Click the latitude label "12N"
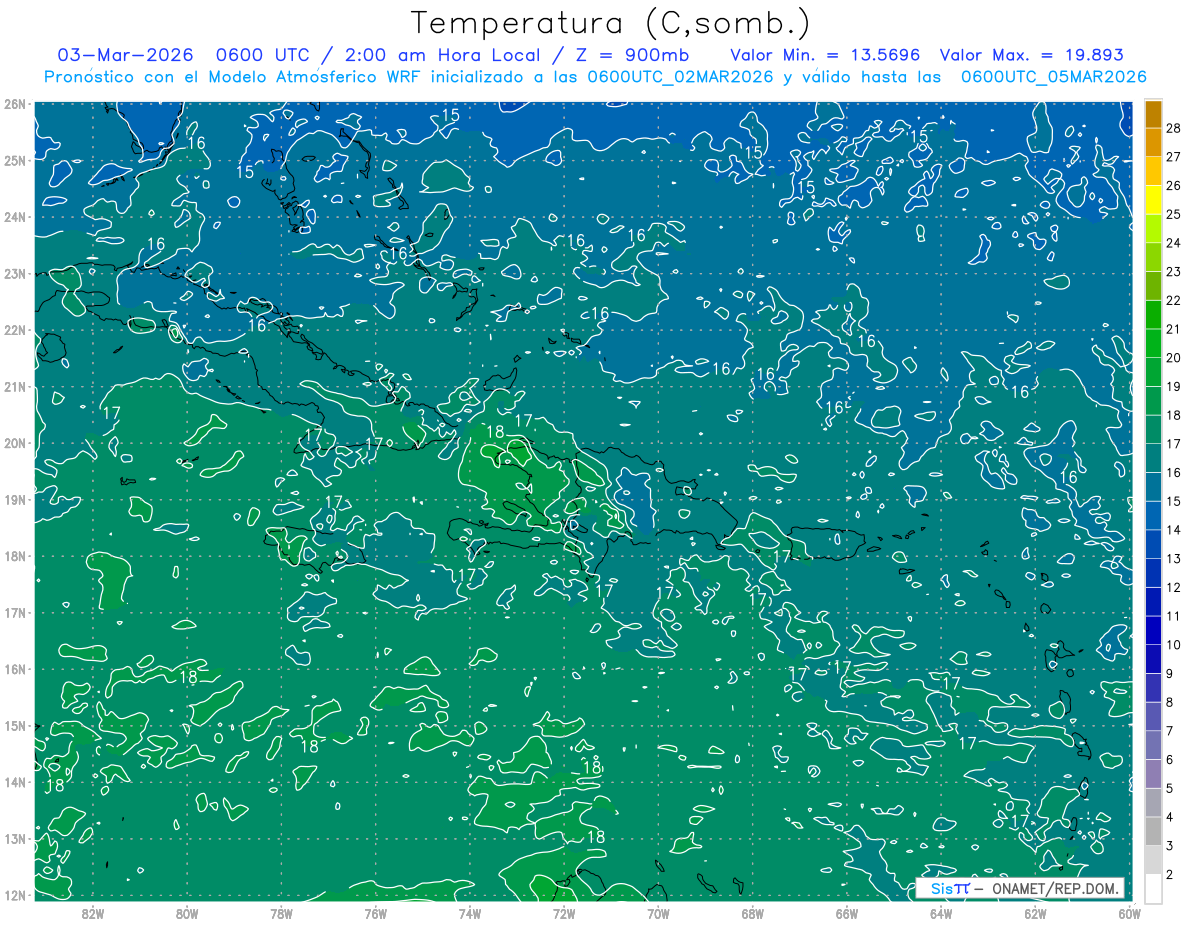 [x=14, y=895]
